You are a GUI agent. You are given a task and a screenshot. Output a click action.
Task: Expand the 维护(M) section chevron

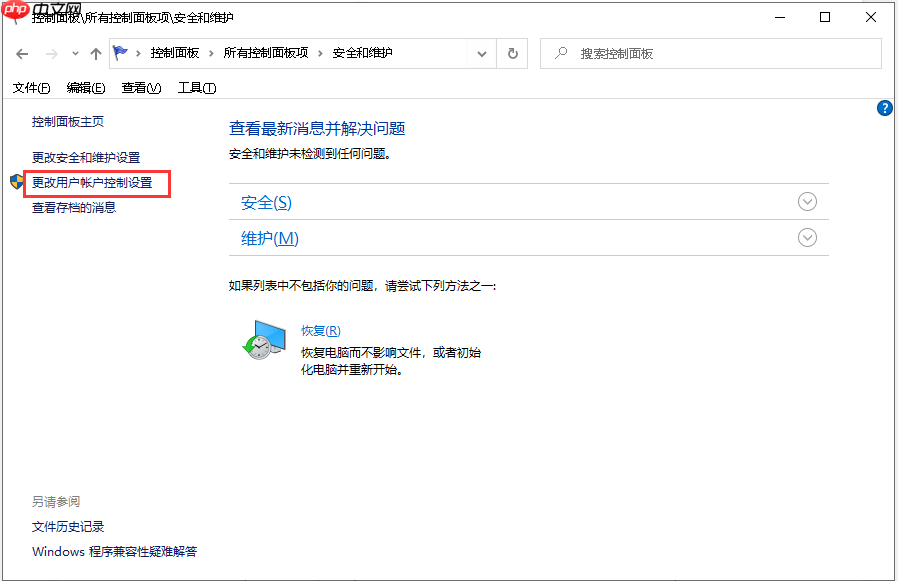(x=806, y=238)
